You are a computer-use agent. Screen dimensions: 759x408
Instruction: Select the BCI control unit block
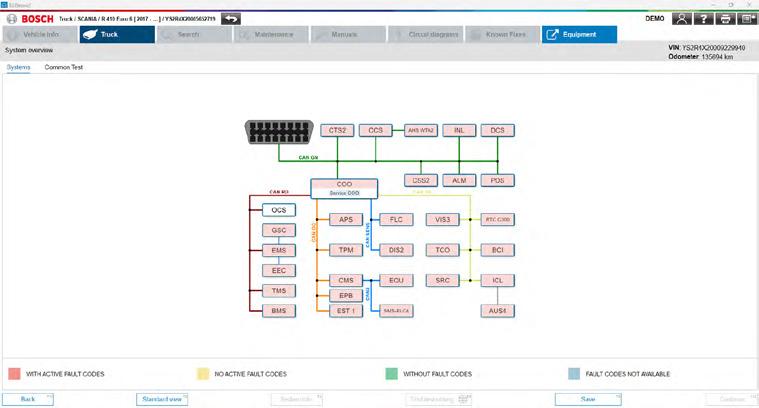pos(498,250)
